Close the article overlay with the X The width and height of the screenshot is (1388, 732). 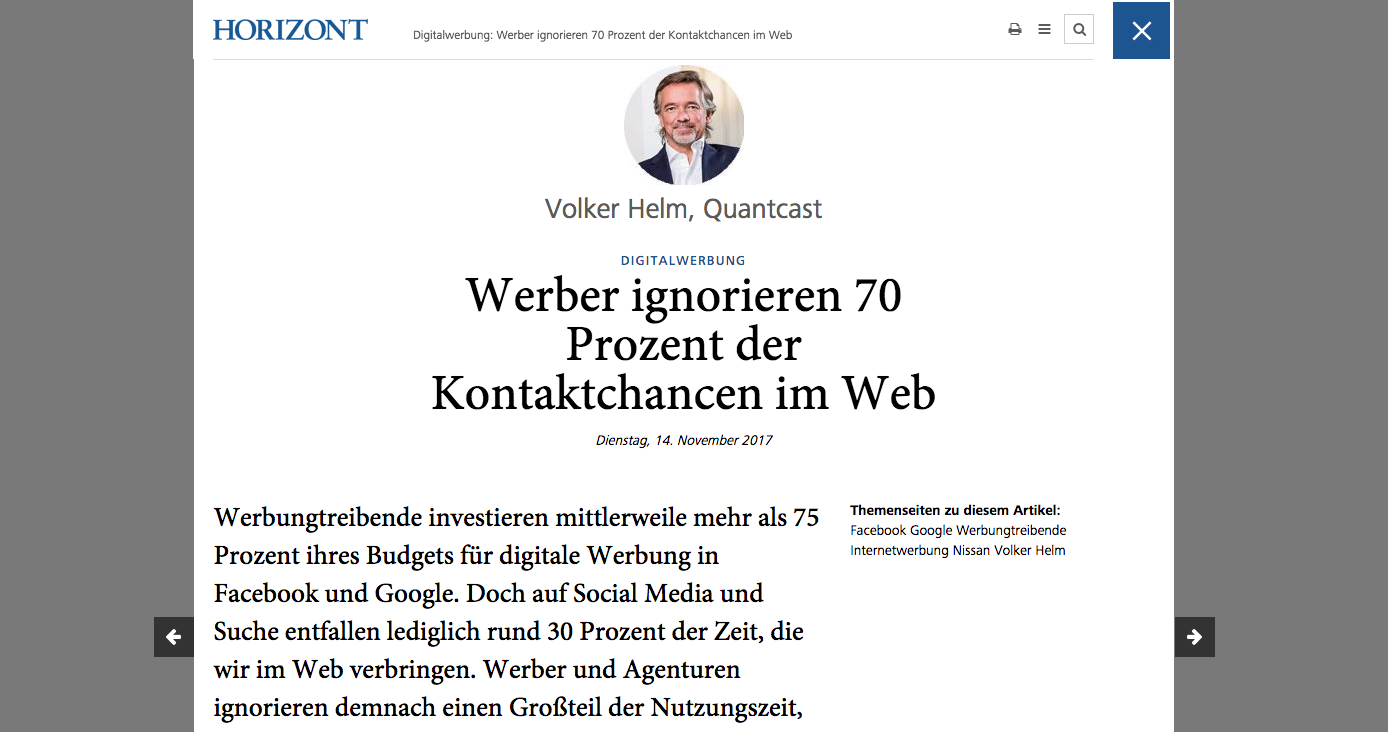(1141, 31)
